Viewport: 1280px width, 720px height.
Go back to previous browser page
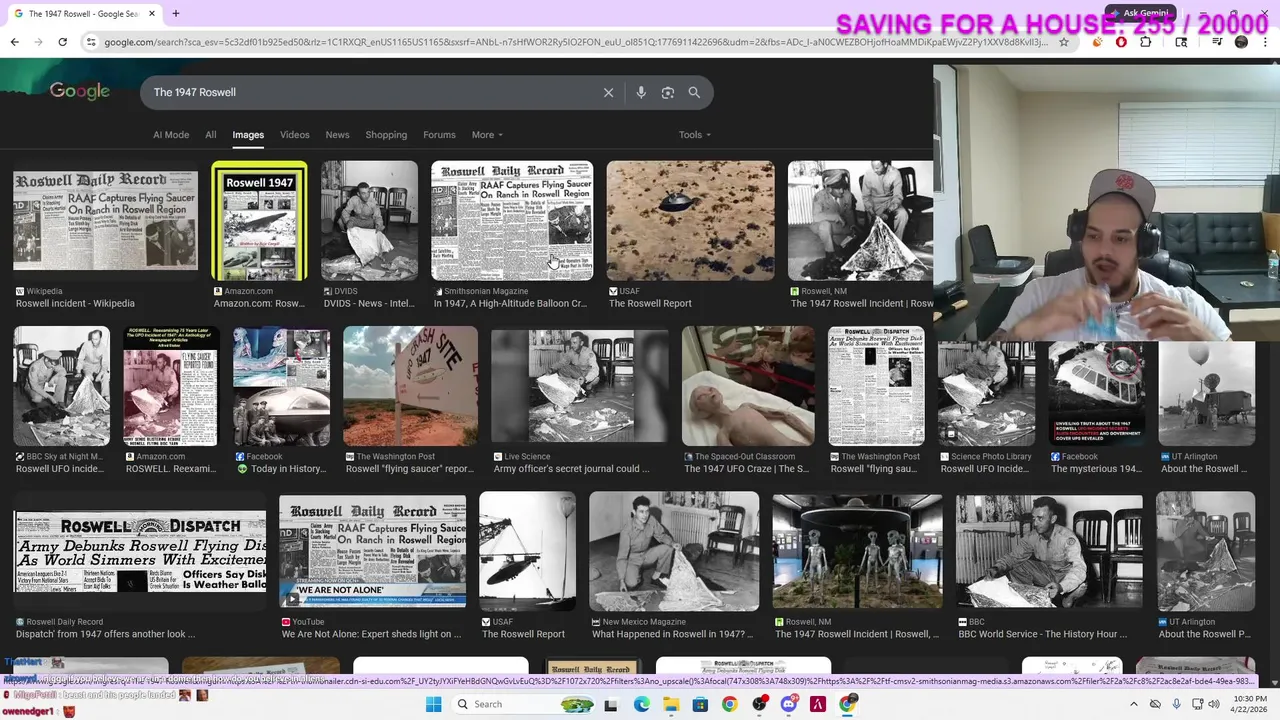14,42
